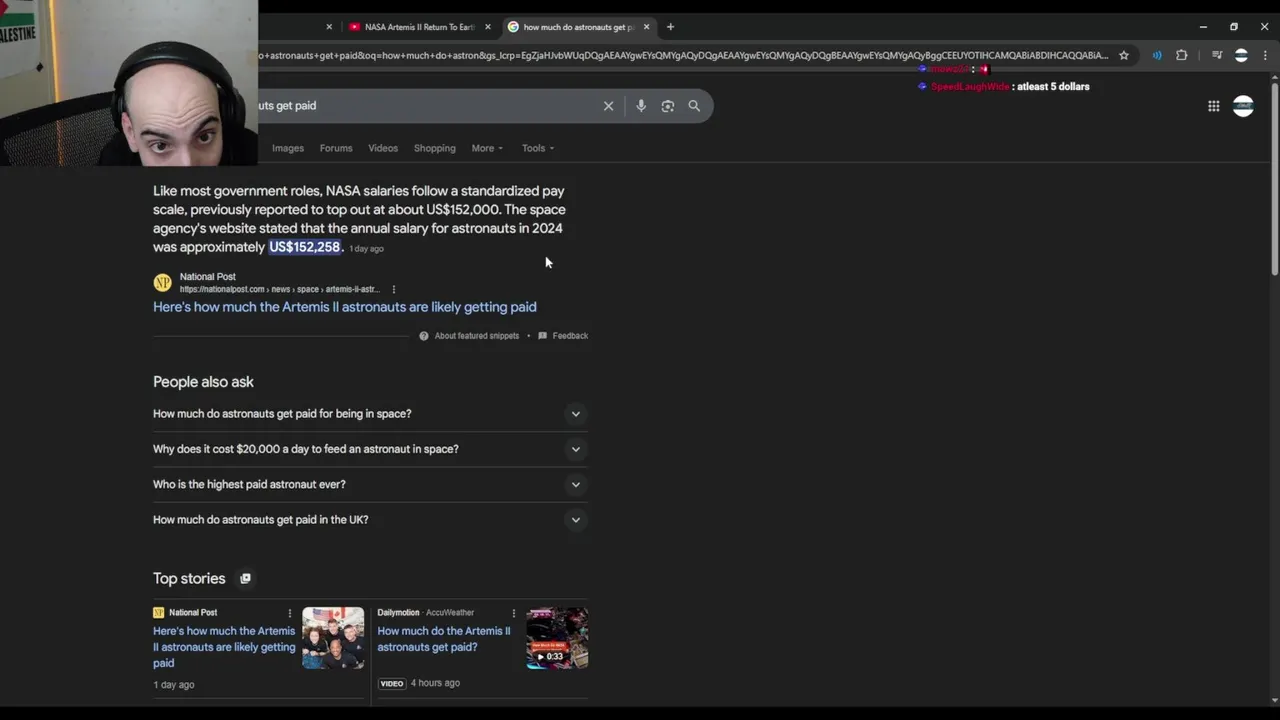1280x720 pixels.
Task: Open the Tools dropdown
Action: pos(537,148)
